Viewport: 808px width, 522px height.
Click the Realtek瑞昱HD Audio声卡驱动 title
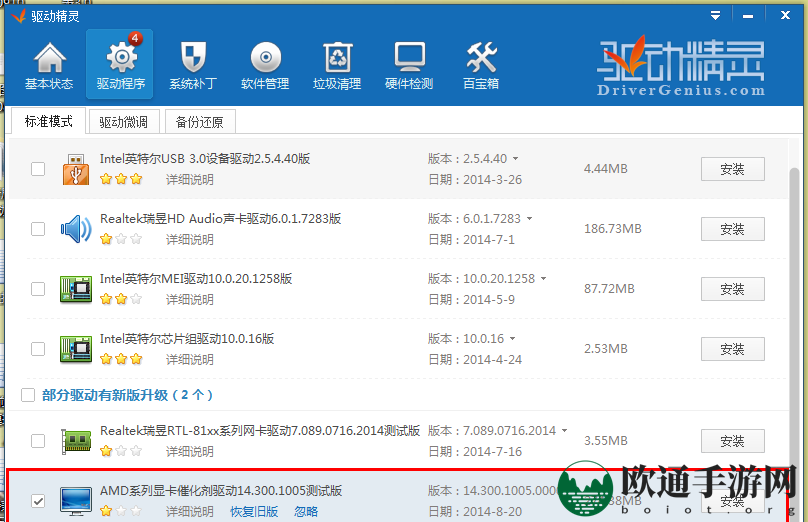pyautogui.click(x=221, y=218)
